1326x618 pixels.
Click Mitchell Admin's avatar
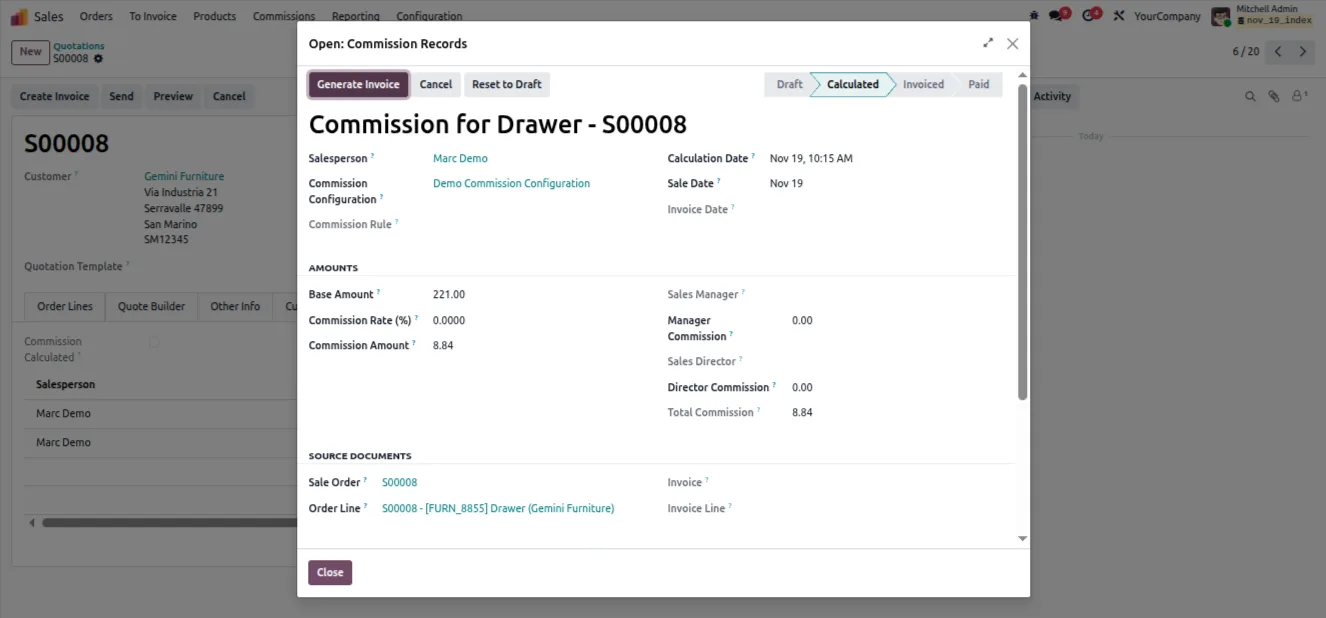coord(1221,16)
